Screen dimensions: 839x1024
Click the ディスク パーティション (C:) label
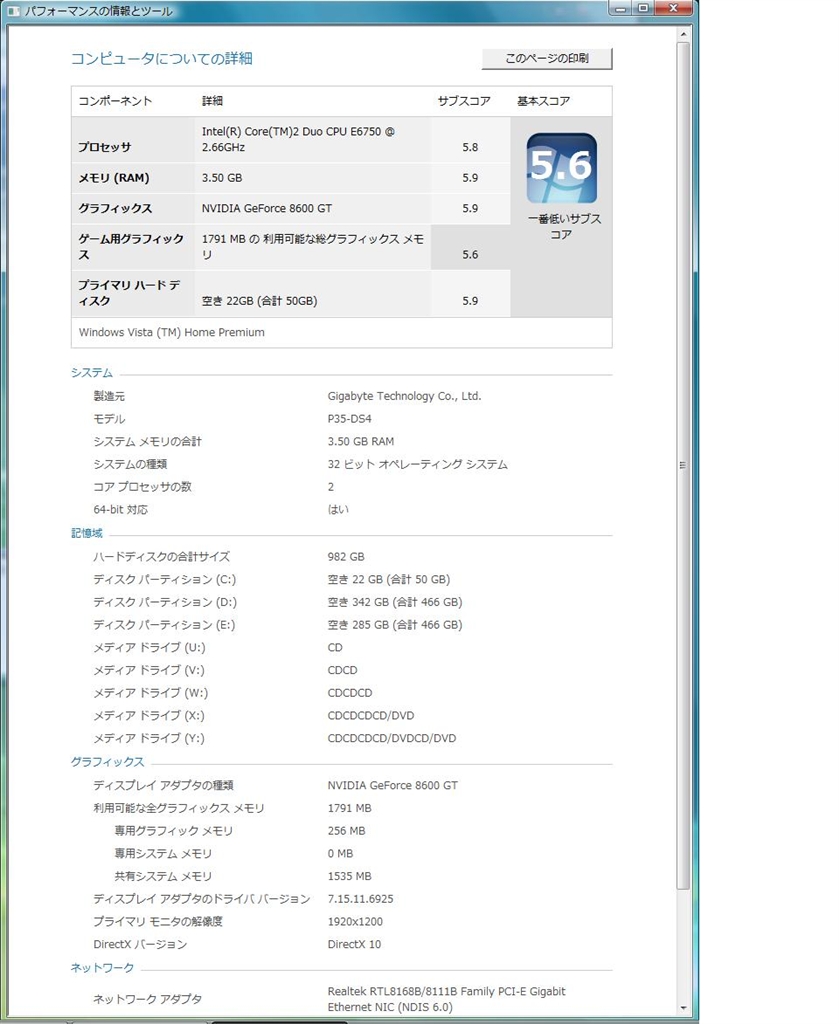tap(165, 579)
